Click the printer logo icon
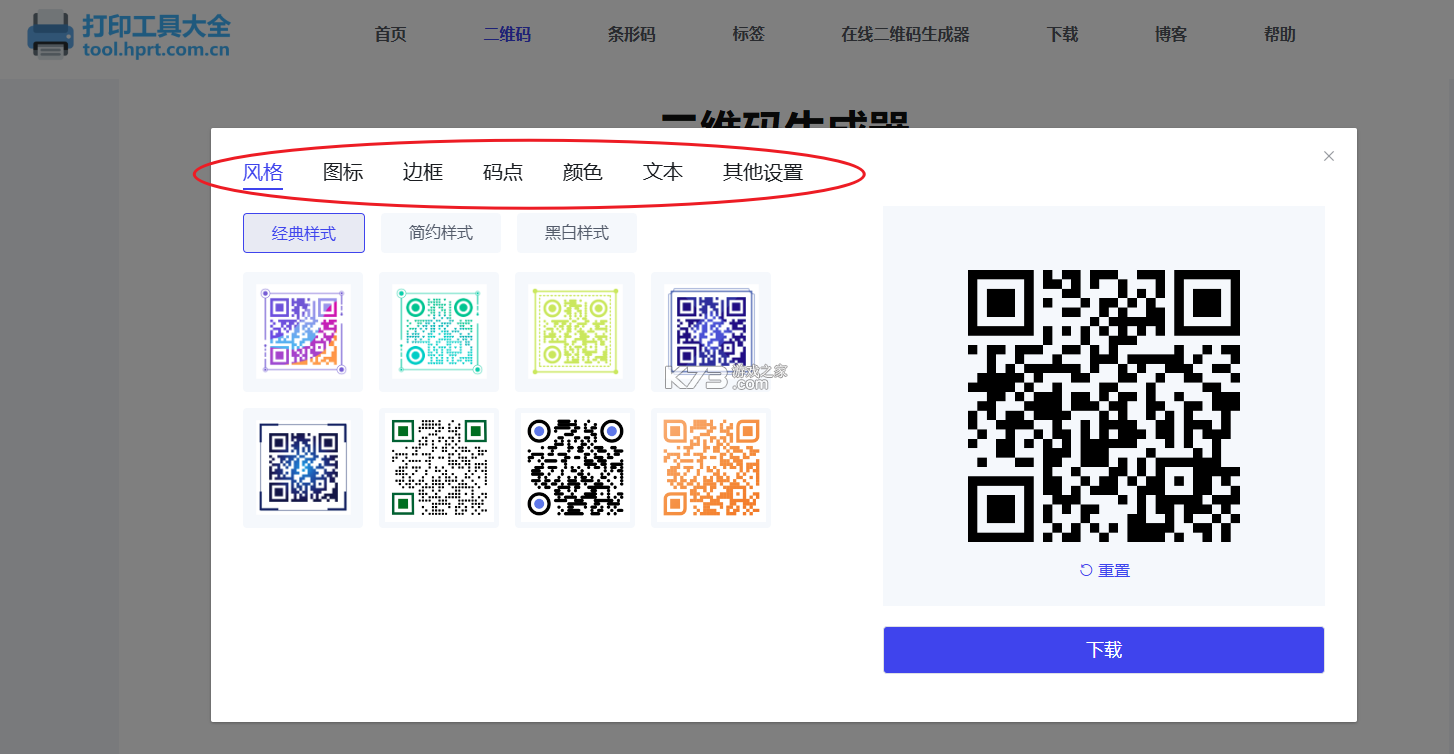The height and width of the screenshot is (754, 1454). coord(50,35)
